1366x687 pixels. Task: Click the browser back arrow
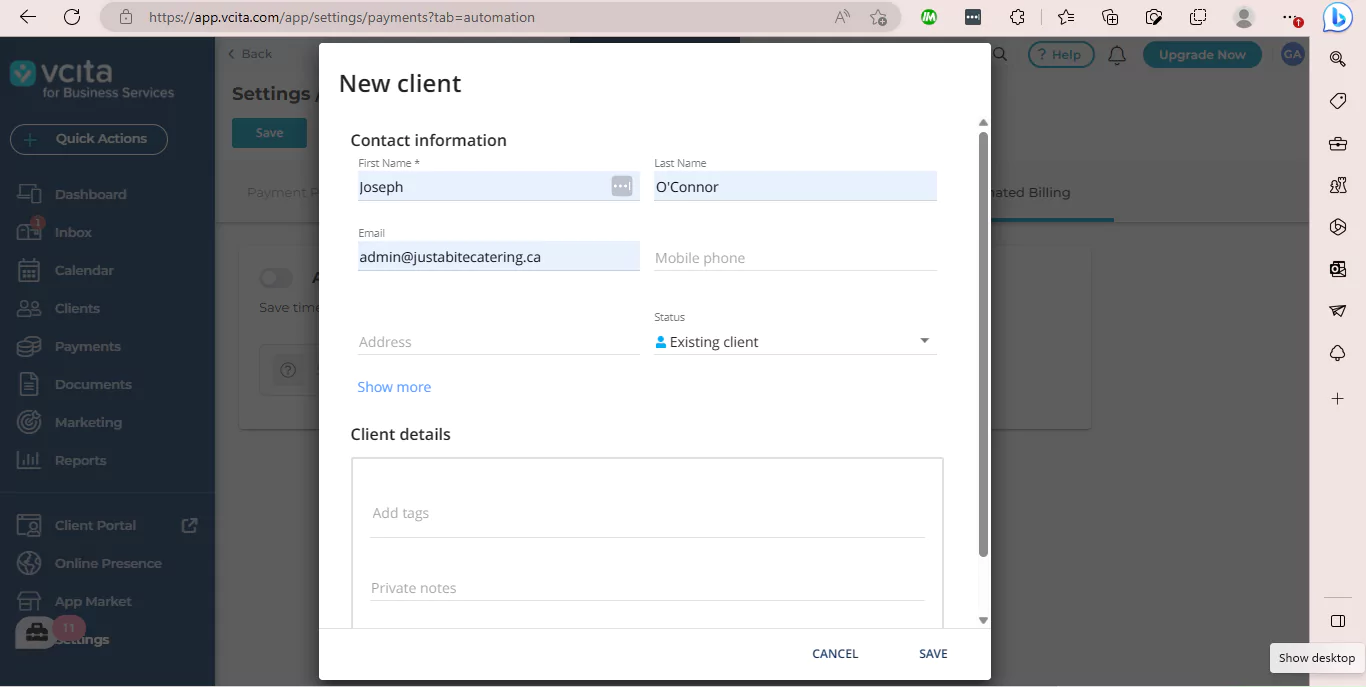tap(28, 17)
